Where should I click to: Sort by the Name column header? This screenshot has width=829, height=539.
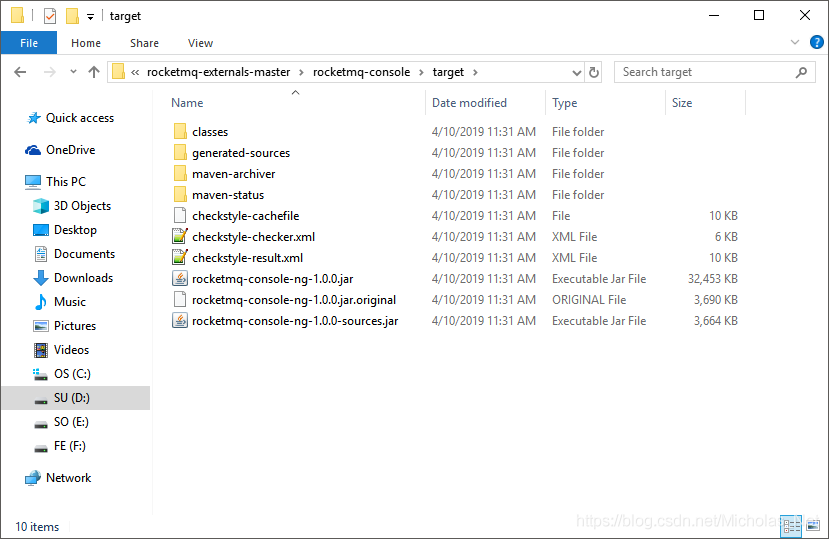coord(187,103)
